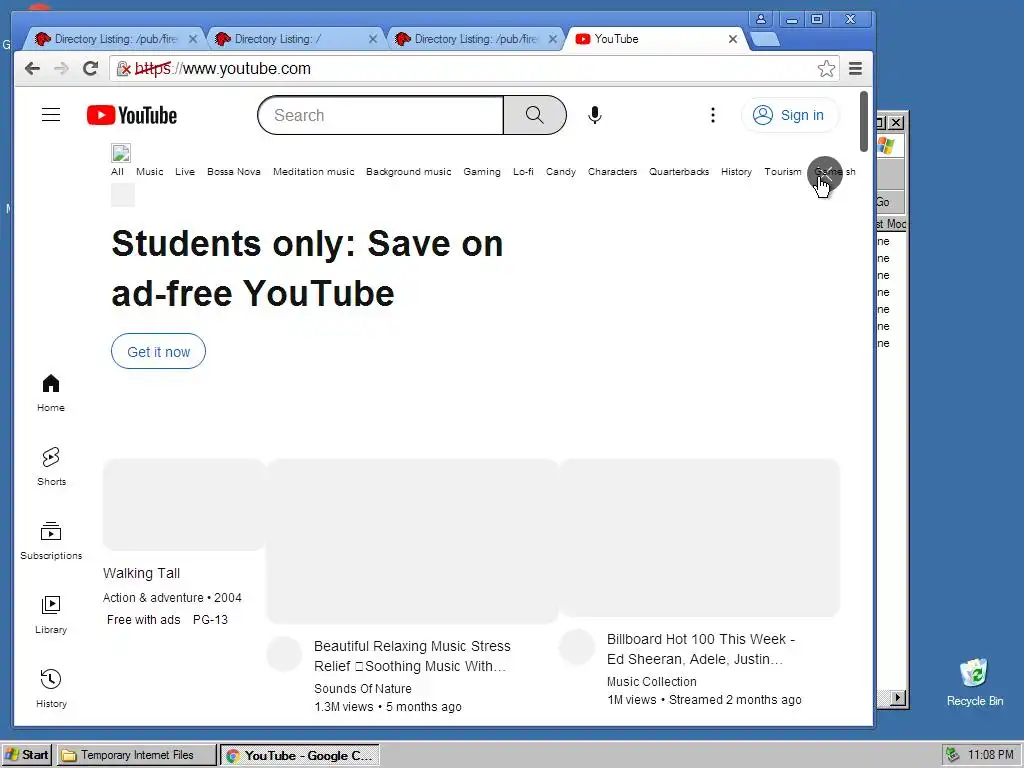Click the Beautiful Relaxing Music thumbnail
Viewport: 1024px width, 768px height.
point(413,541)
